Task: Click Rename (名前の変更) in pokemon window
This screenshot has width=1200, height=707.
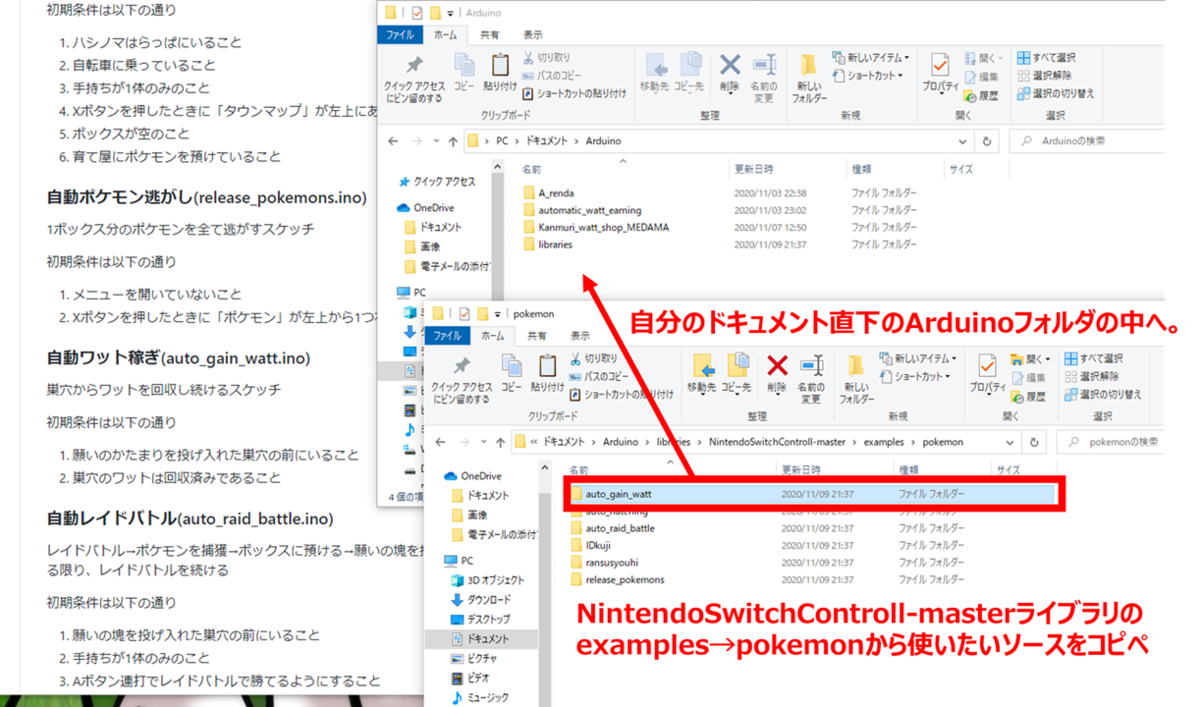Action: click(x=811, y=378)
